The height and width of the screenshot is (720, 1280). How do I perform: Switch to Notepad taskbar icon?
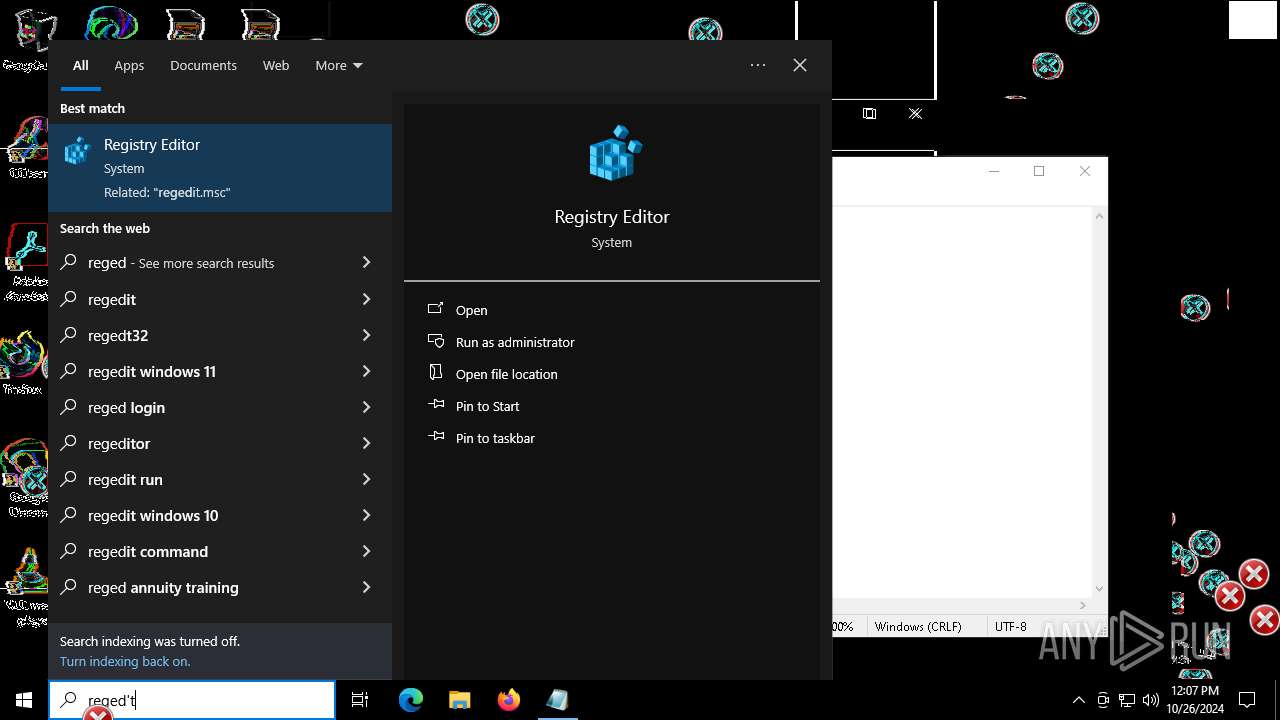point(557,700)
